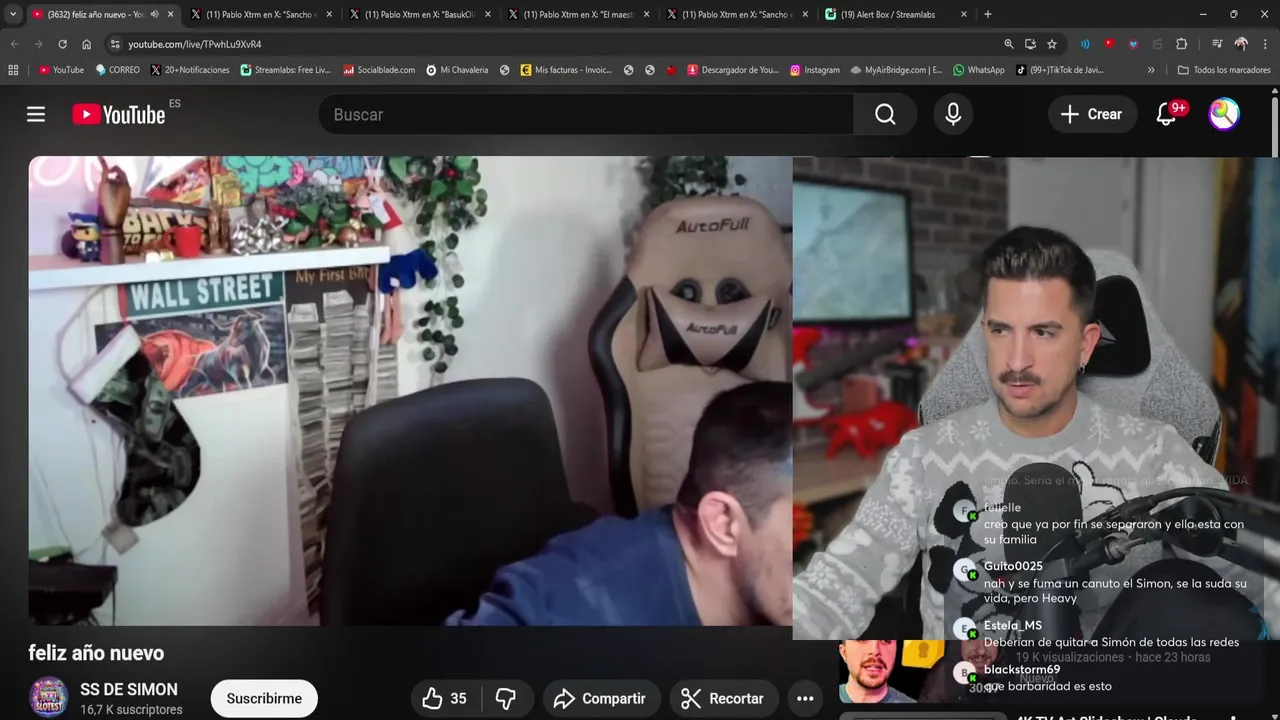Open the Instagram bookmark
The image size is (1280, 720).
pyautogui.click(x=815, y=70)
